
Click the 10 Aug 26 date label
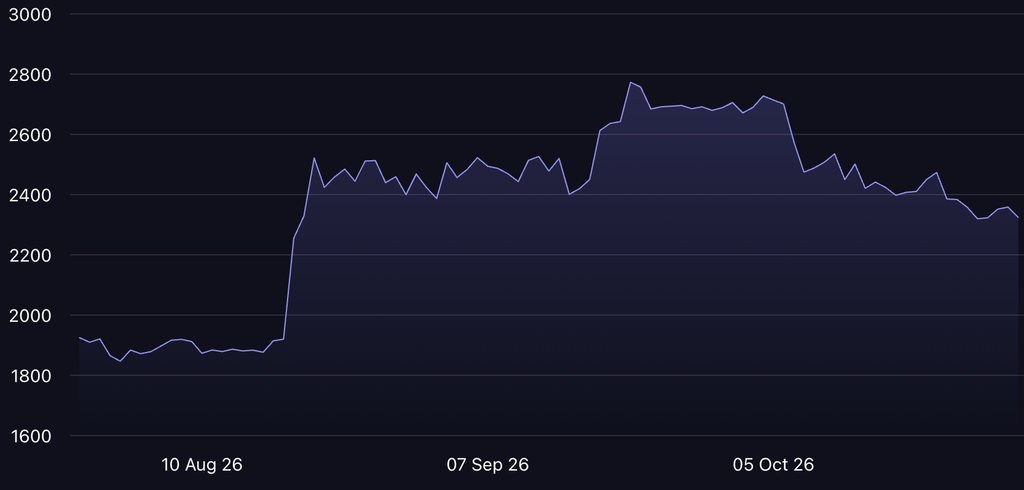202,465
